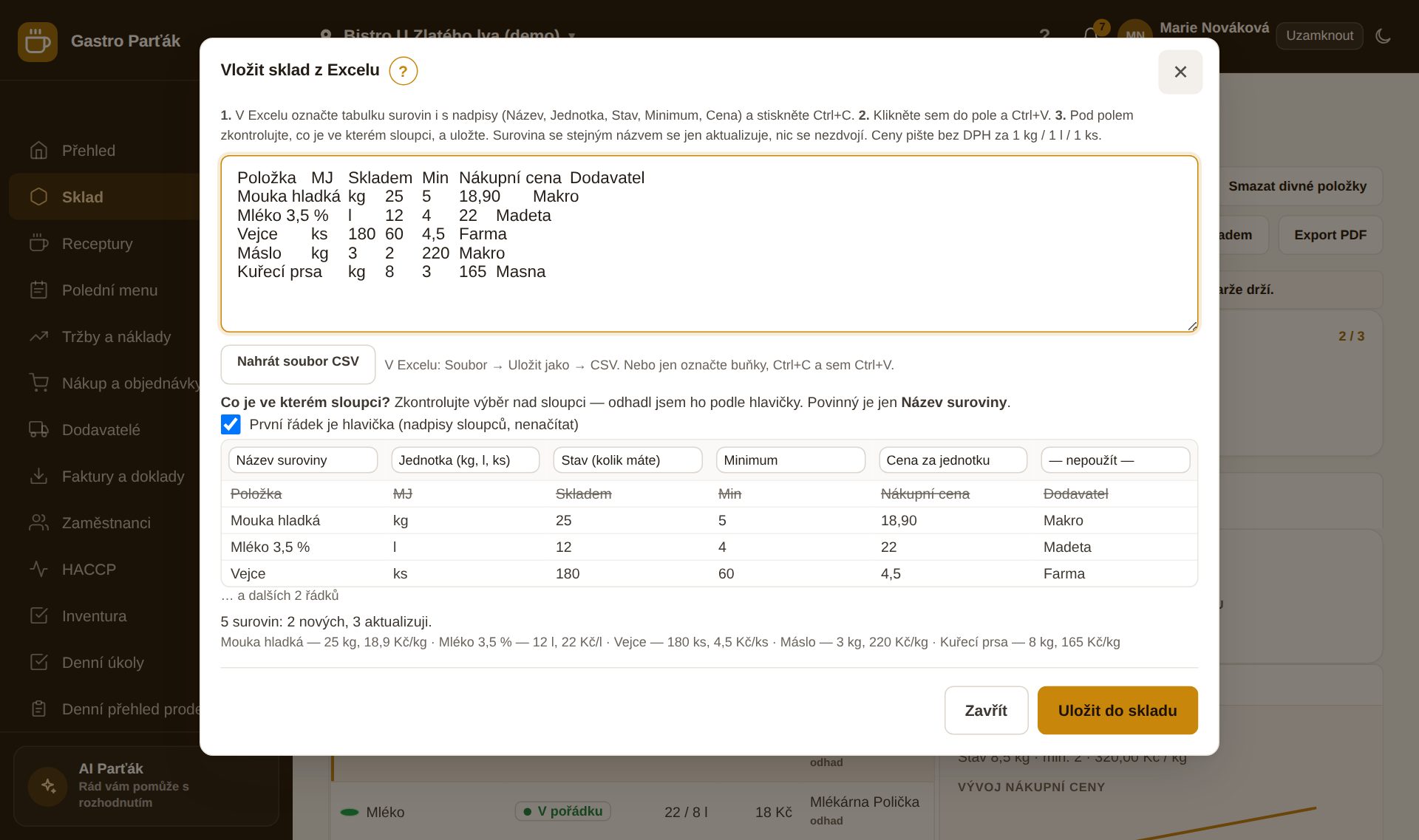Image resolution: width=1419 pixels, height=840 pixels.
Task: Open Denní úkoly icon in sidebar
Action: coord(38,663)
